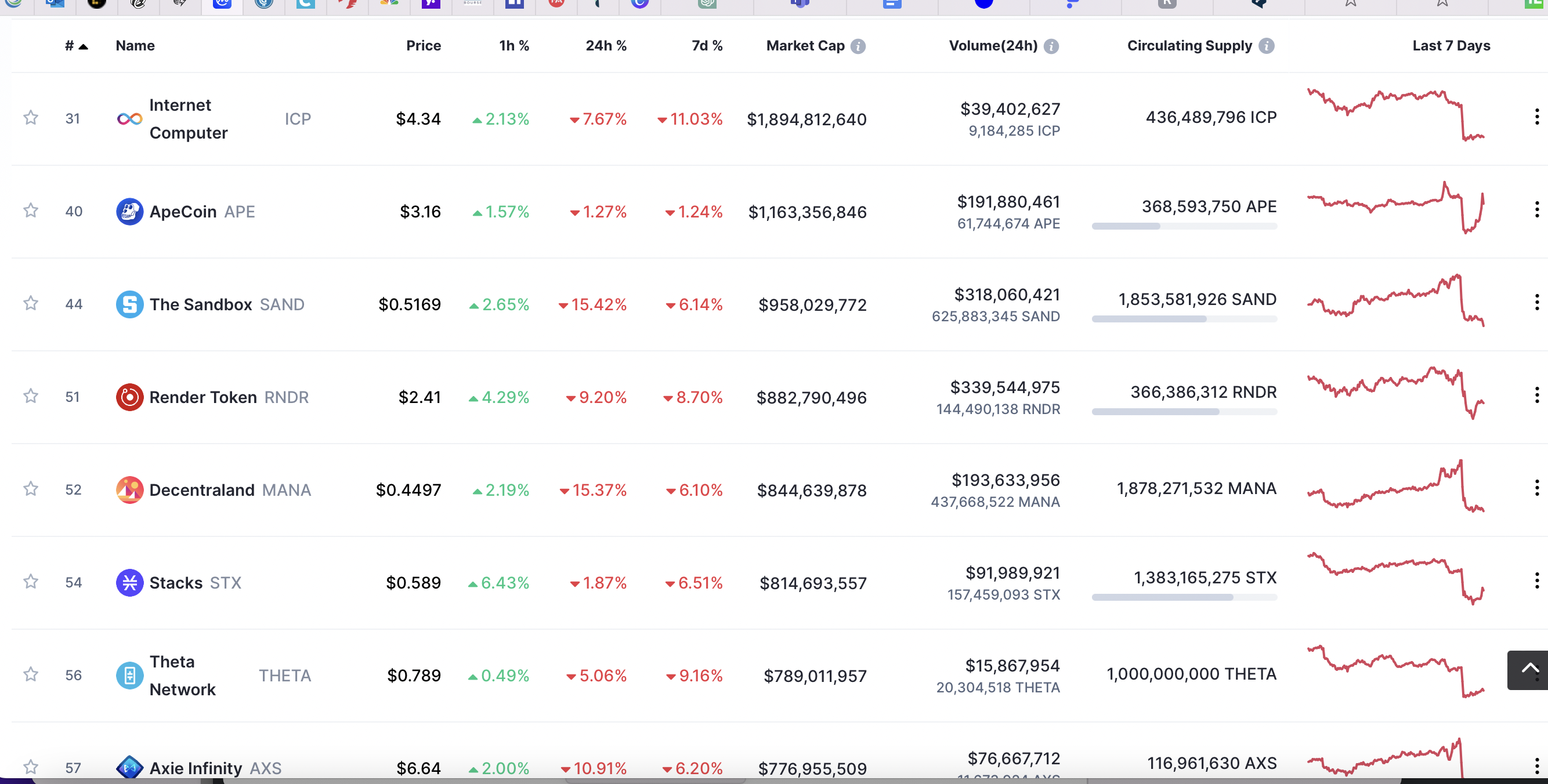1548x784 pixels.
Task: Open the Decentraland coin page link
Action: (x=202, y=490)
